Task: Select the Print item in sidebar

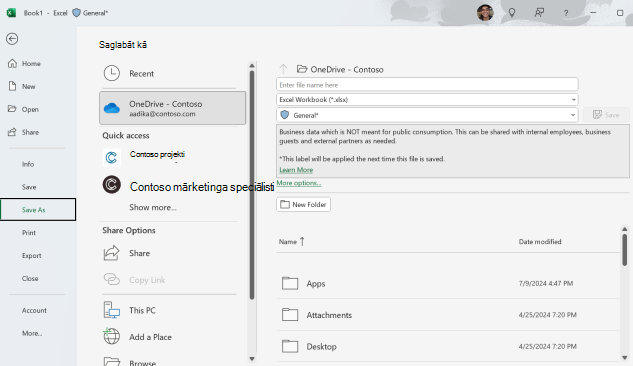Action: pyautogui.click(x=29, y=232)
